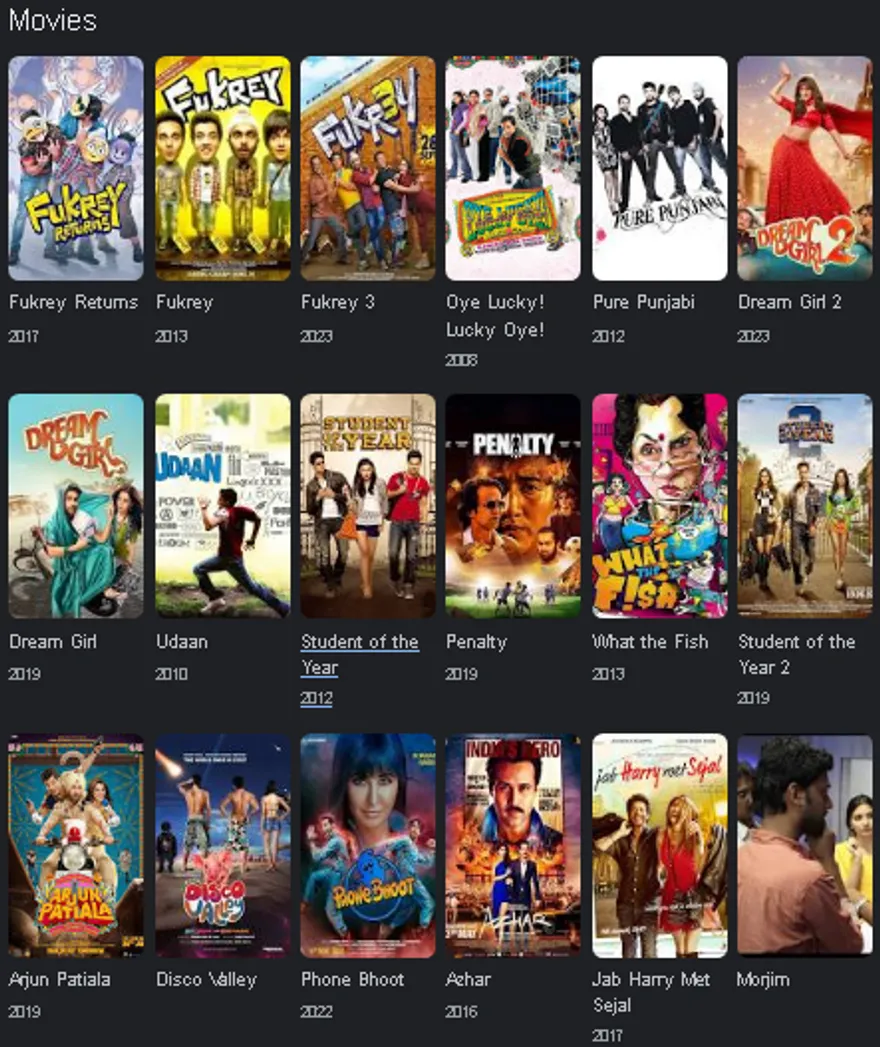Open the Student of the Year 2 poster
This screenshot has height=1047, width=880.
tap(805, 506)
